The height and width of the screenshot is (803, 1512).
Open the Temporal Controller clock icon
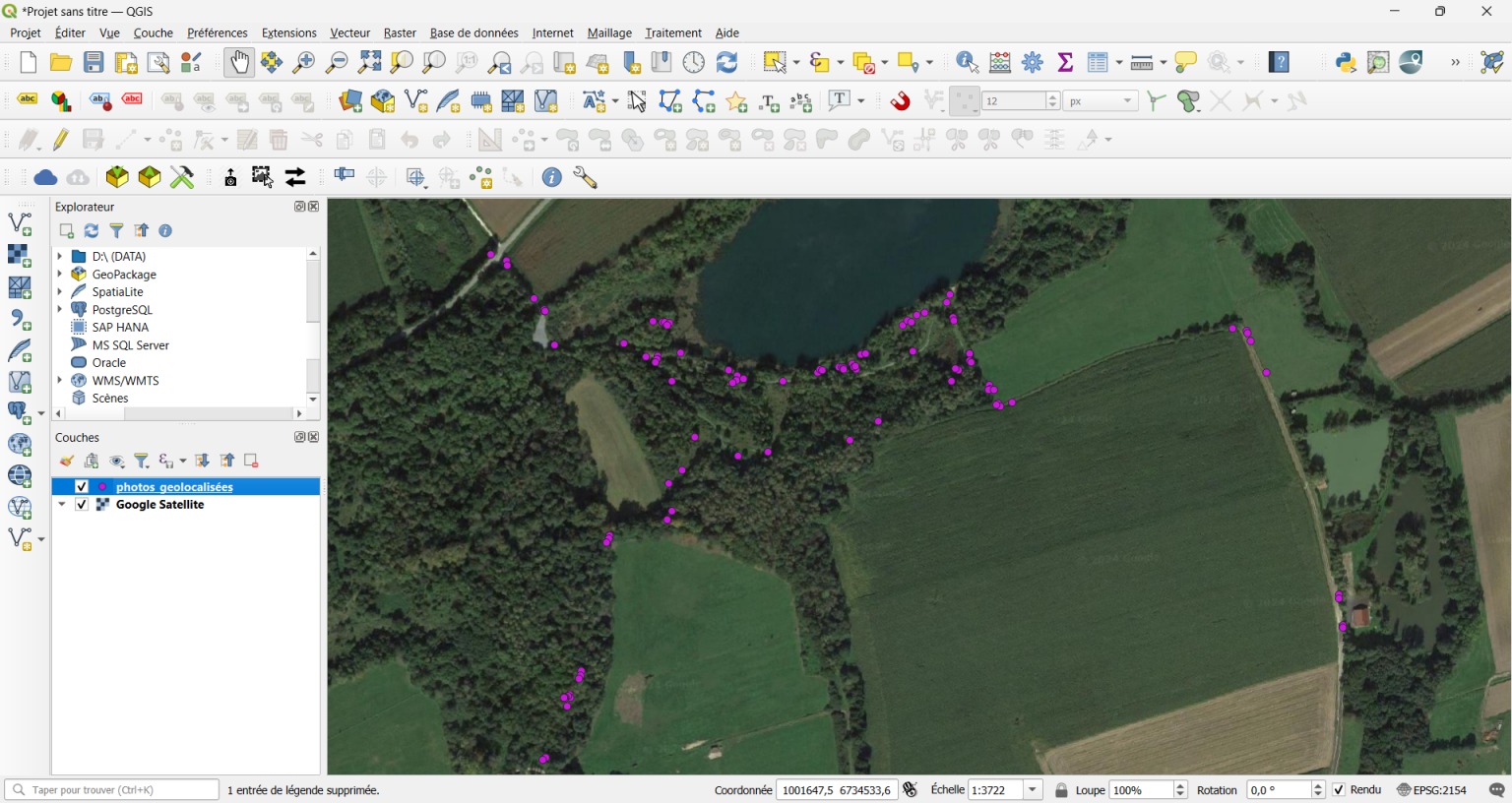click(694, 61)
